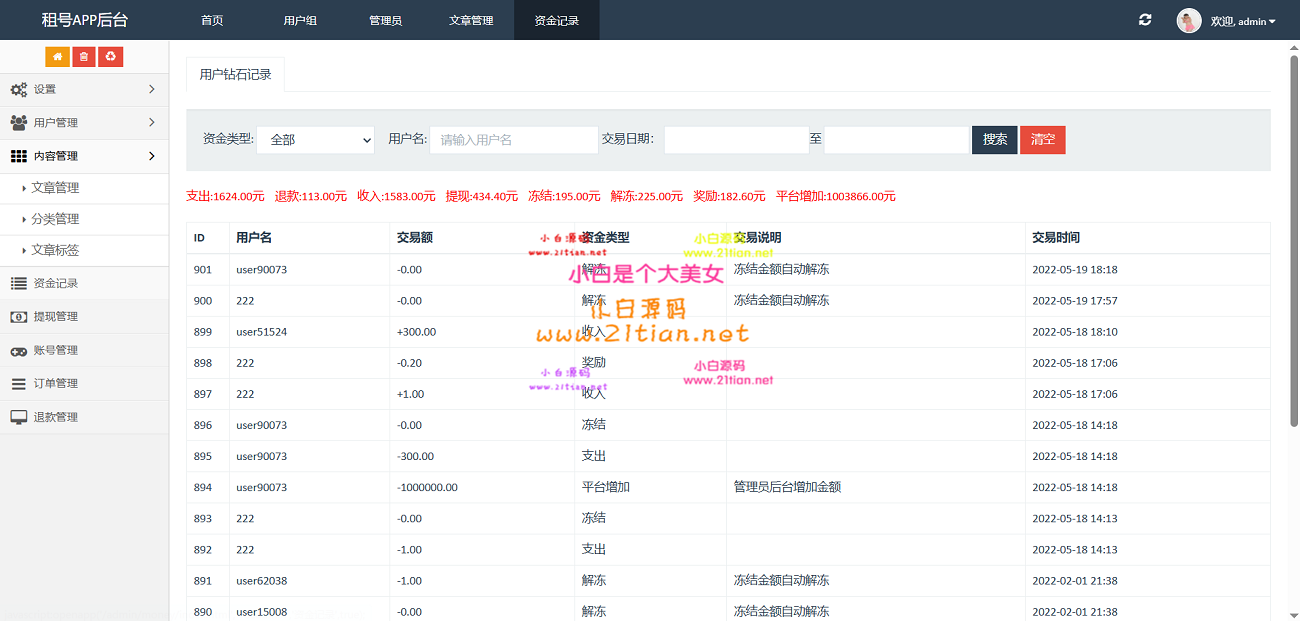Open 退款管理 with the monitor icon
1300x621 pixels.
point(55,417)
